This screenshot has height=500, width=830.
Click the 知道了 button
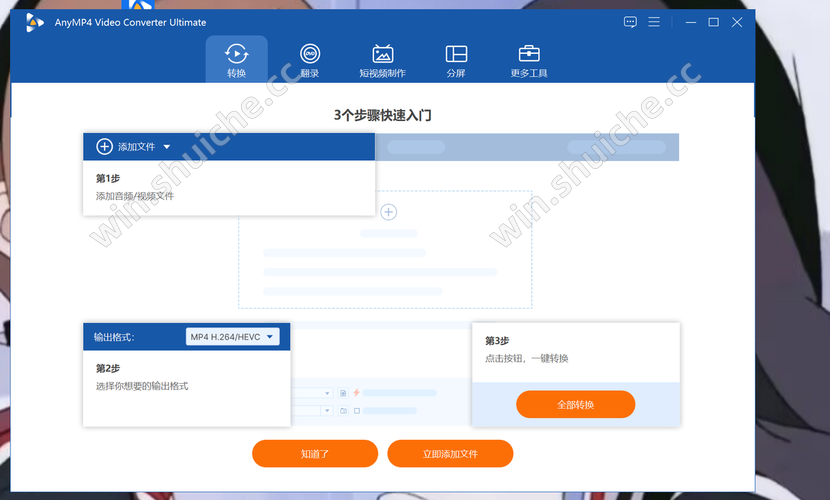(315, 454)
